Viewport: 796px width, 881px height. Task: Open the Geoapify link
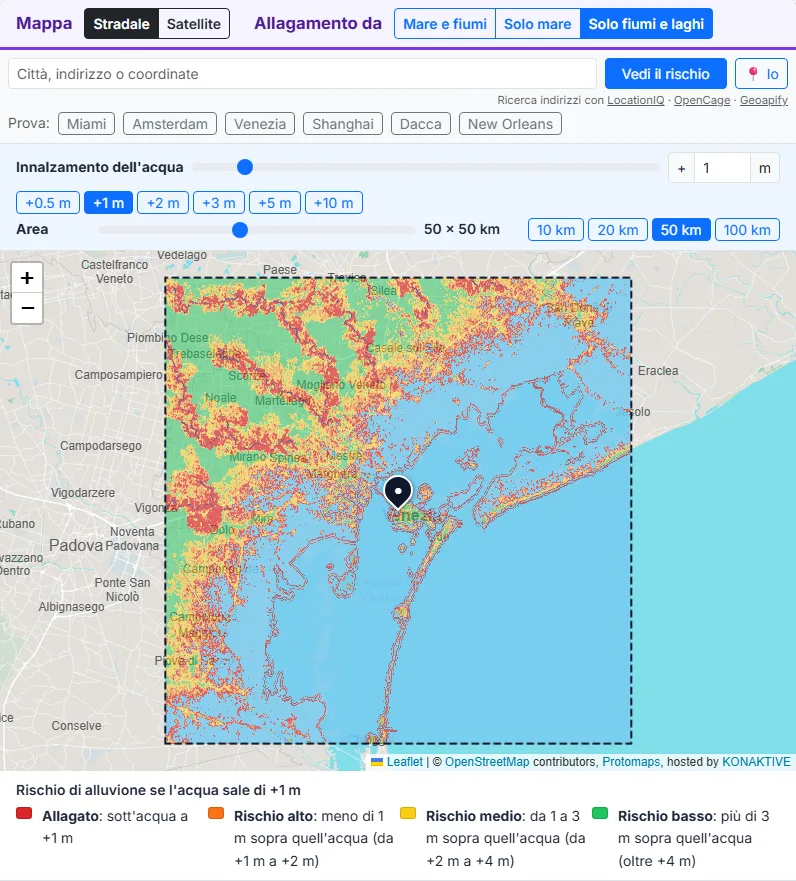pyautogui.click(x=763, y=100)
